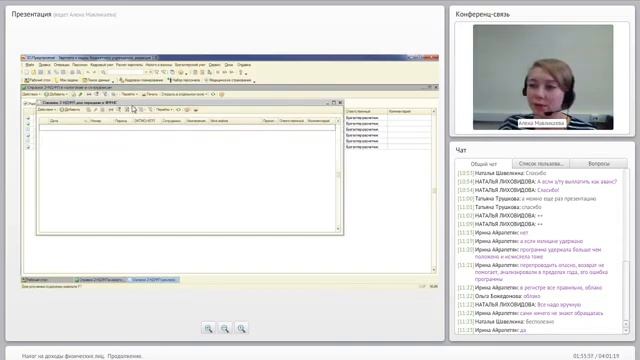The height and width of the screenshot is (360, 640).
Task: Click the copy icon after Добавить in inner window
Action: click(x=88, y=110)
